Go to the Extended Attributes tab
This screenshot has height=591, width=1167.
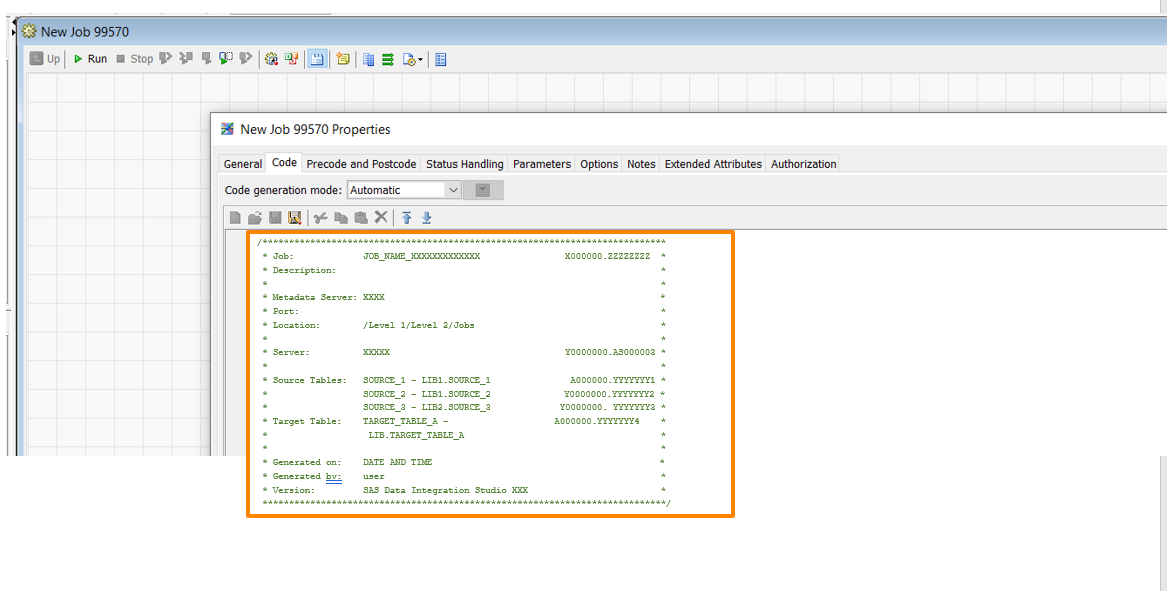713,164
